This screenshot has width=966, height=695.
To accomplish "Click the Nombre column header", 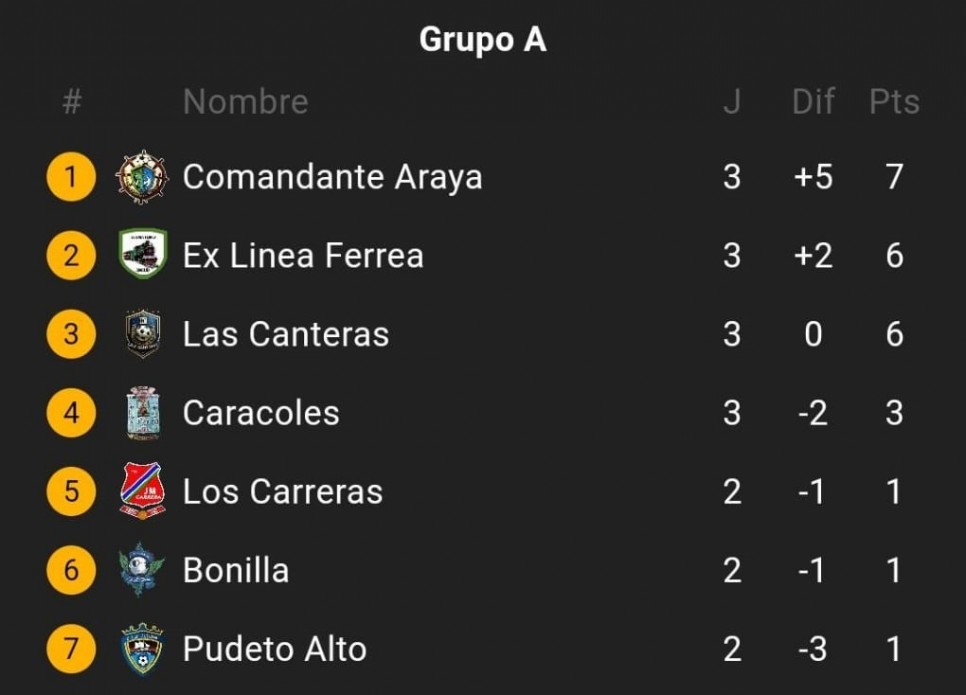I will pyautogui.click(x=245, y=102).
